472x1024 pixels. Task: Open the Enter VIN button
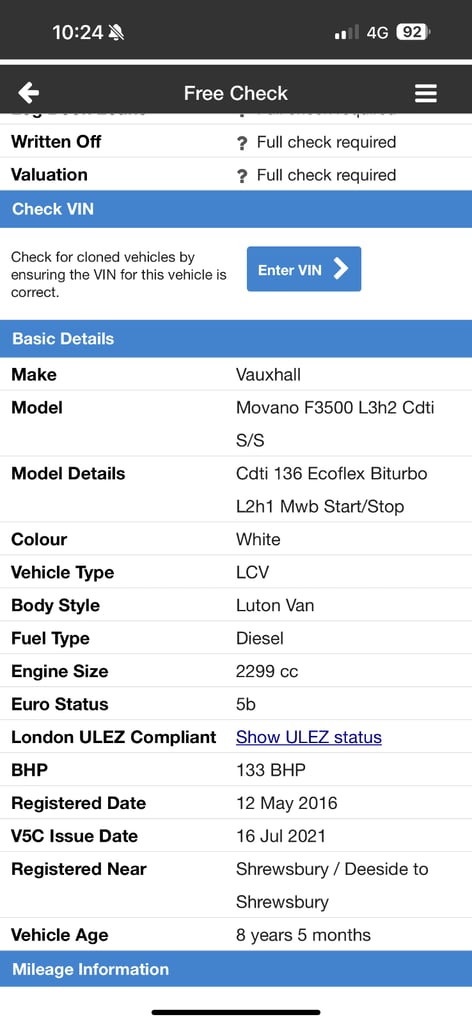pyautogui.click(x=304, y=268)
